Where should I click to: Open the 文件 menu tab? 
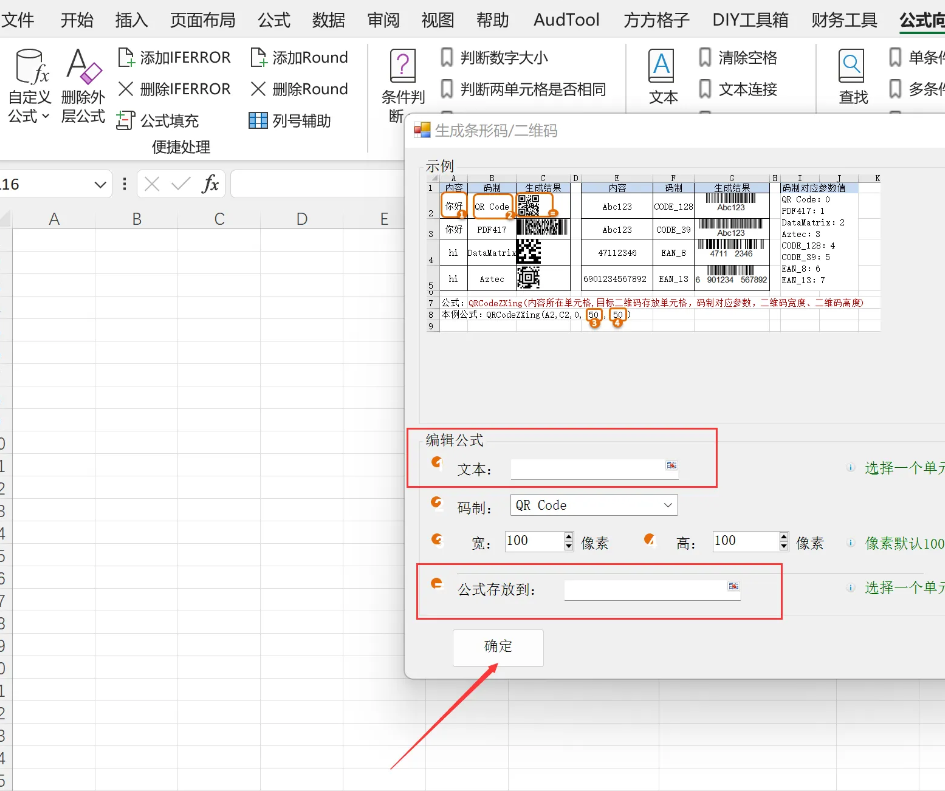(x=17, y=20)
